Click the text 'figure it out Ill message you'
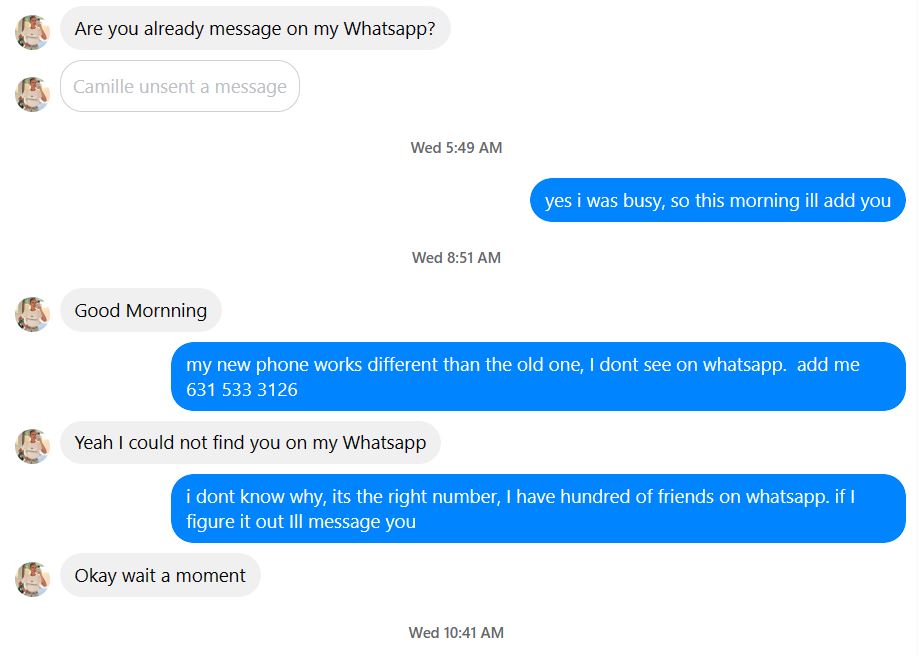 tap(301, 522)
